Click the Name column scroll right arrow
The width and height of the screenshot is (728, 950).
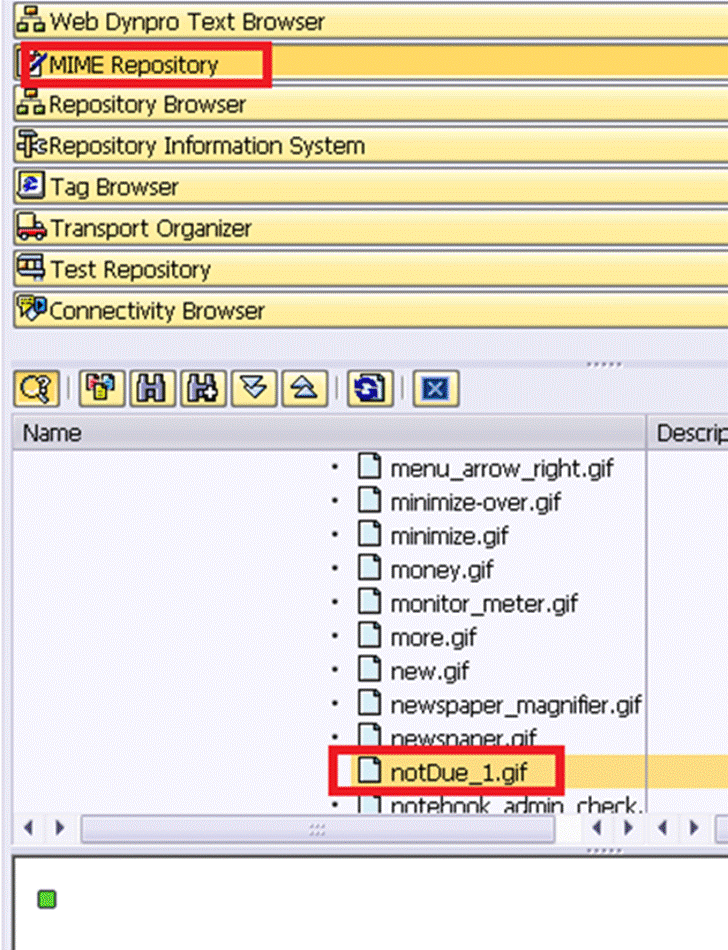[x=59, y=828]
